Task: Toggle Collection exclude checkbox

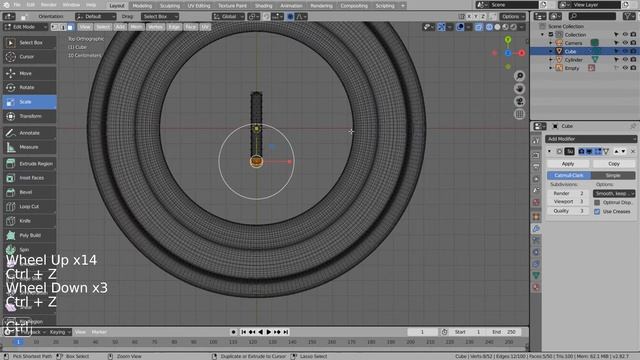Action: (x=551, y=35)
